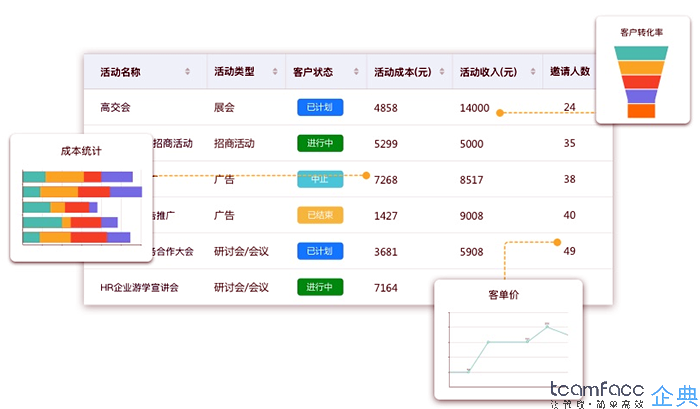This screenshot has width=700, height=409.
Task: Click the 客单价 card title
Action: pyautogui.click(x=504, y=295)
